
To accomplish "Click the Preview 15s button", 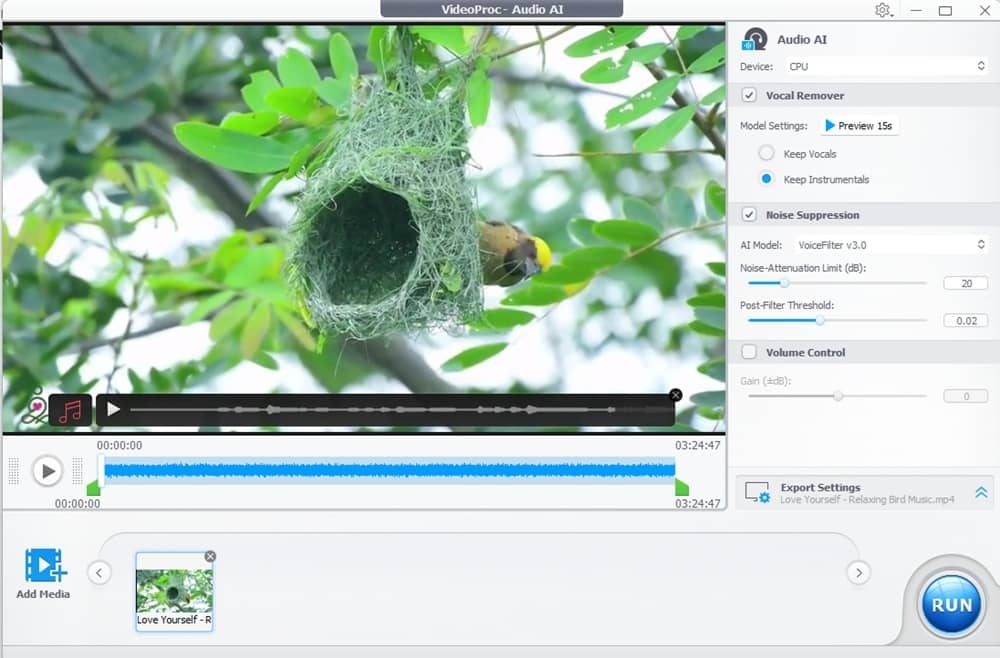I will point(860,125).
